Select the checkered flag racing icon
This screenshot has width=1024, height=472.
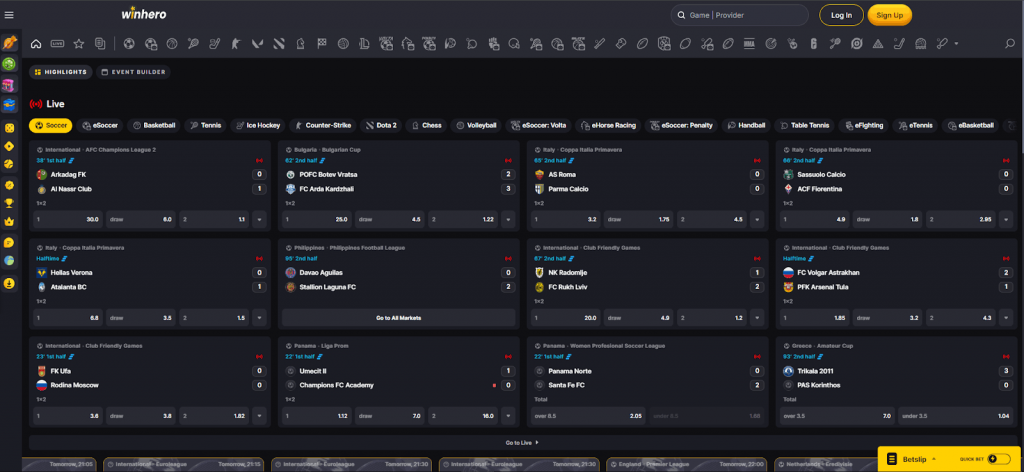tap(322, 44)
